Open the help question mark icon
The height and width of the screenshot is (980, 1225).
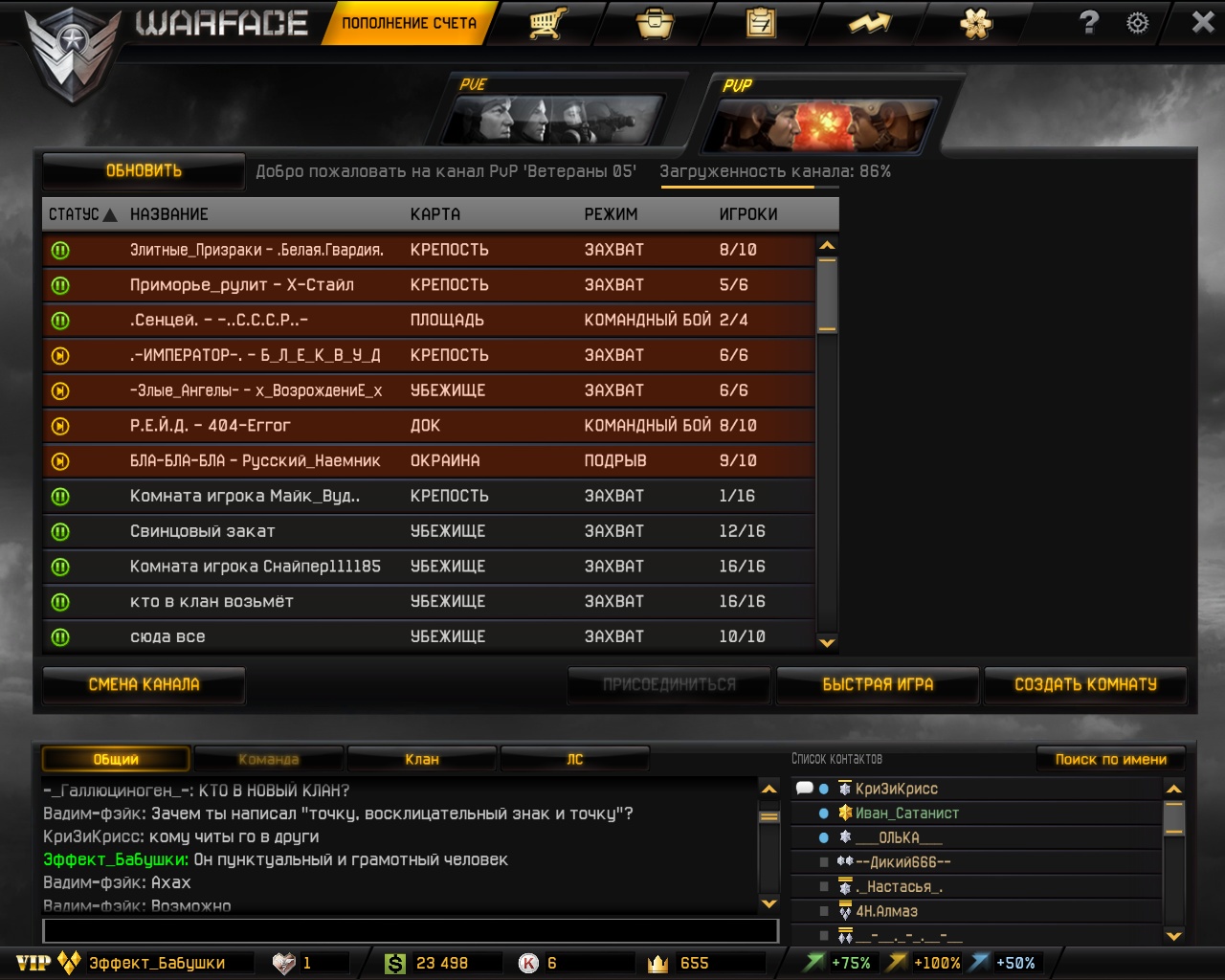click(1089, 22)
